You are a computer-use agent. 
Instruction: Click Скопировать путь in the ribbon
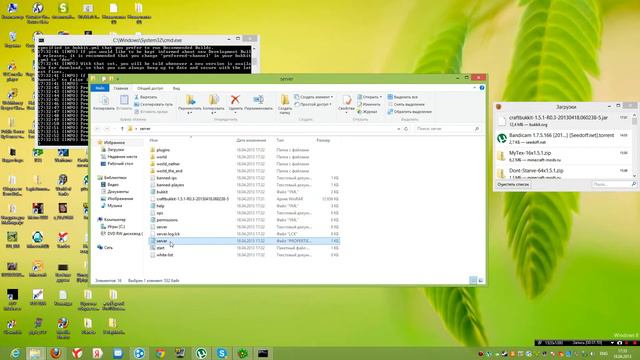(x=153, y=104)
